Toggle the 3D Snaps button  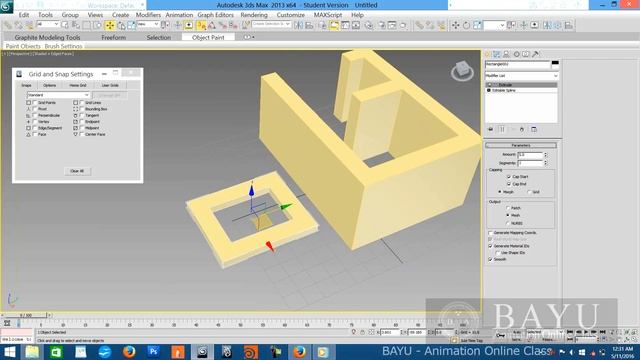pos(201,25)
